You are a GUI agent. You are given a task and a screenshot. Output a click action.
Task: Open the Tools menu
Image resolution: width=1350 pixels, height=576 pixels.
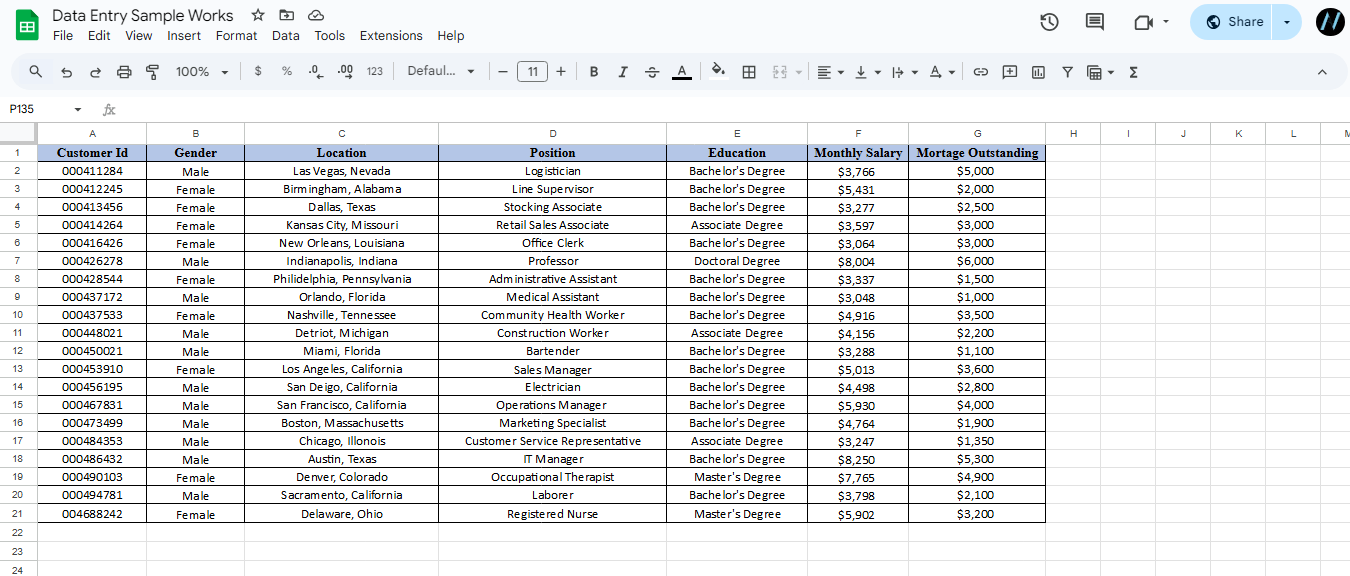coord(330,35)
